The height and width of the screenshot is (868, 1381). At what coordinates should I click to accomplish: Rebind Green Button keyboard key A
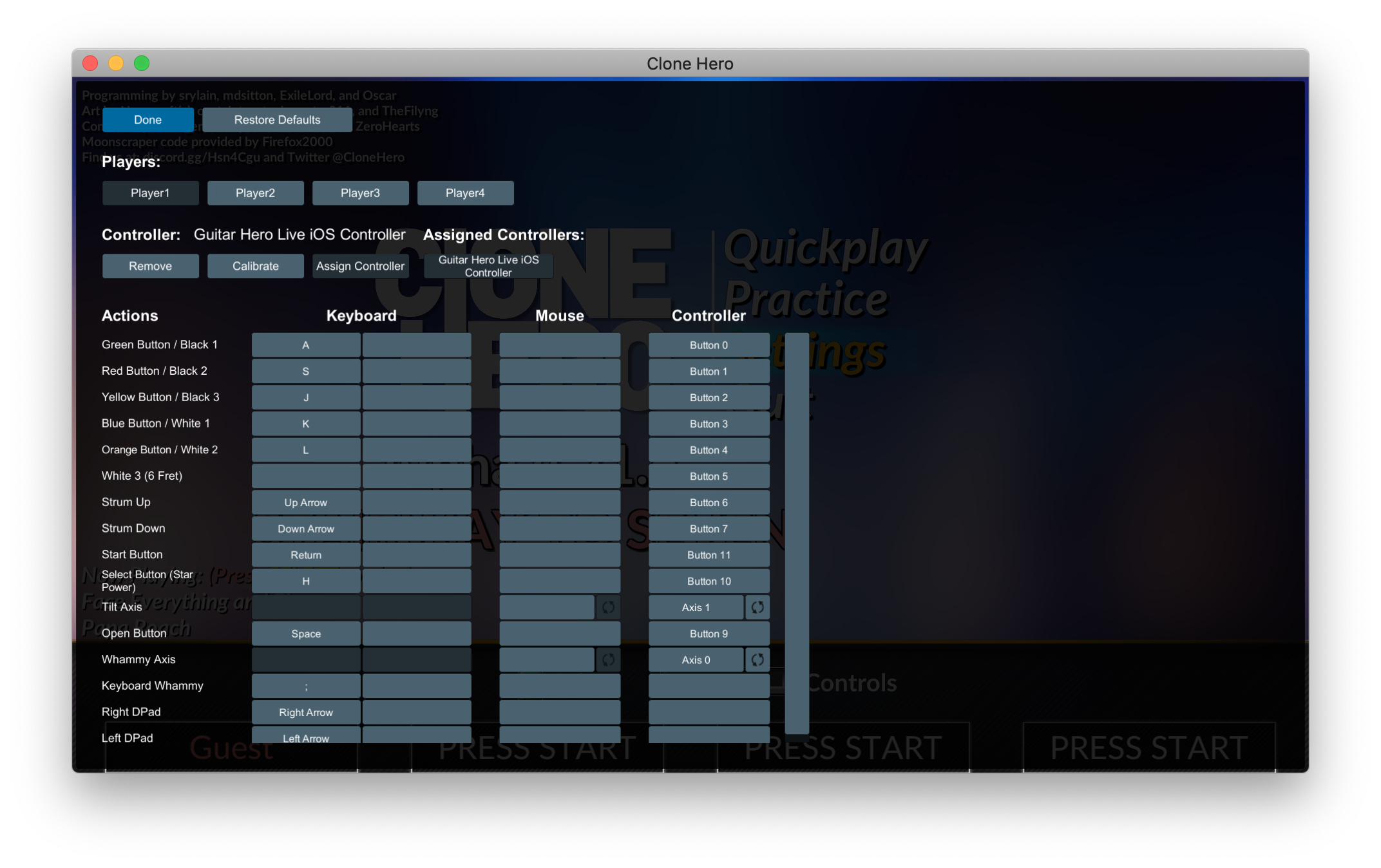pyautogui.click(x=305, y=345)
